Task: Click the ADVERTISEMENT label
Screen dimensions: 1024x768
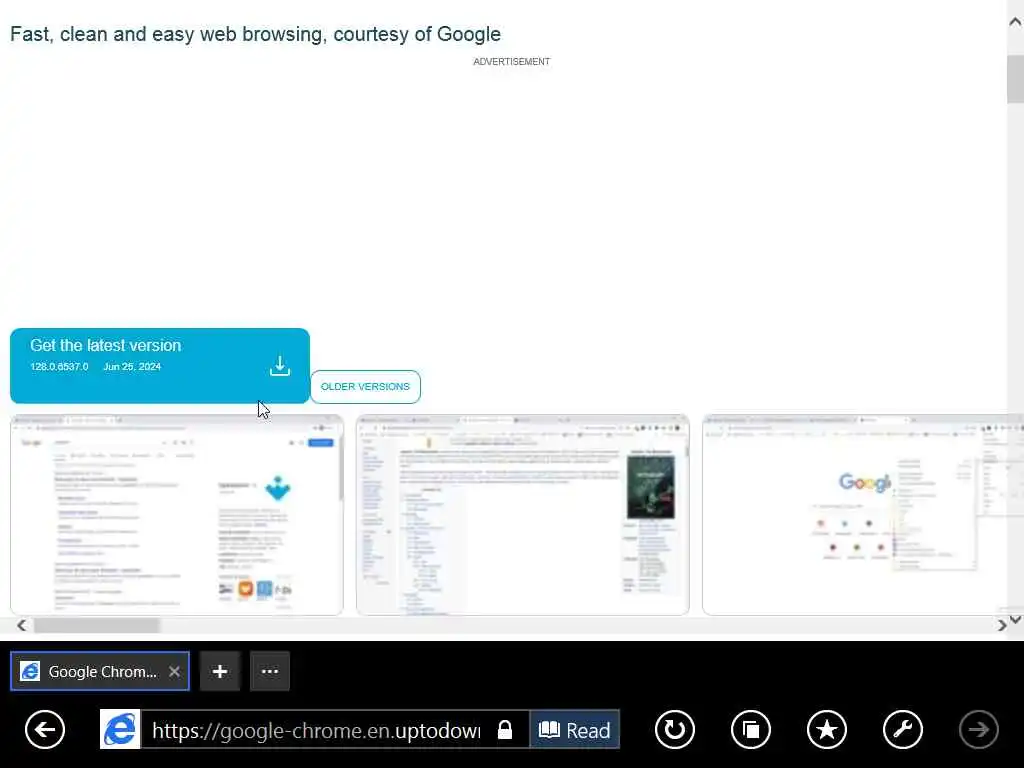Action: pyautogui.click(x=512, y=61)
